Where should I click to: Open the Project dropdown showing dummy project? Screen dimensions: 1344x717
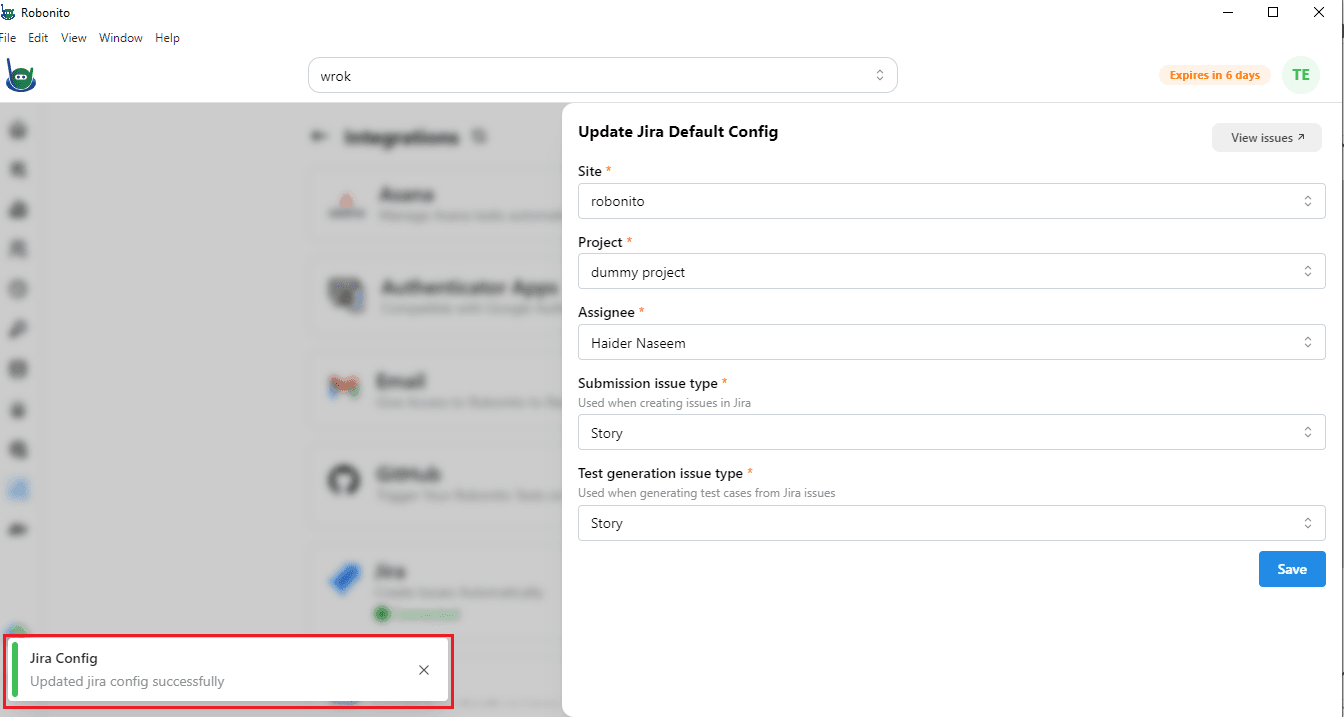(952, 272)
